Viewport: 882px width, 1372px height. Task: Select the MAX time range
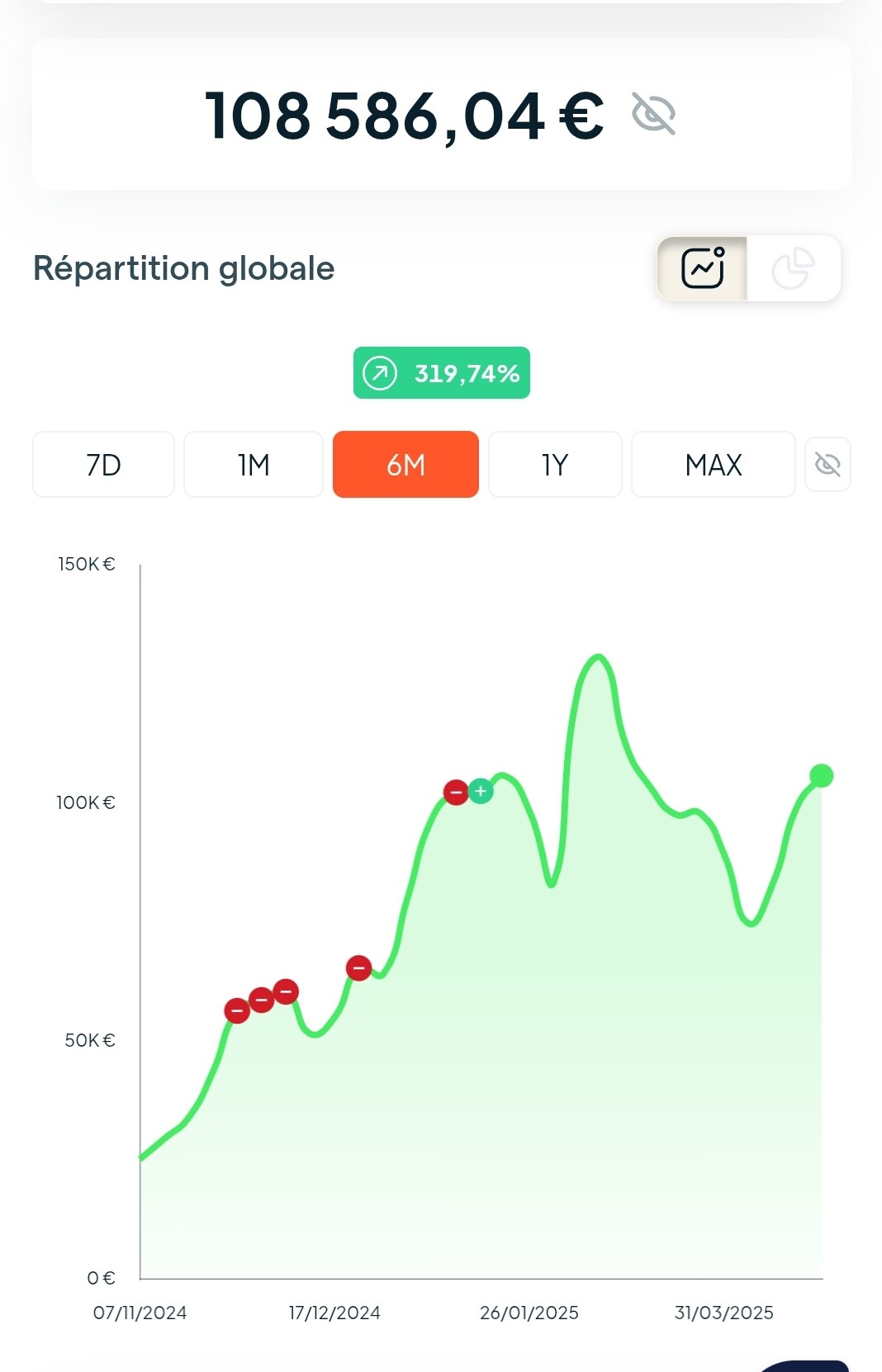click(714, 465)
